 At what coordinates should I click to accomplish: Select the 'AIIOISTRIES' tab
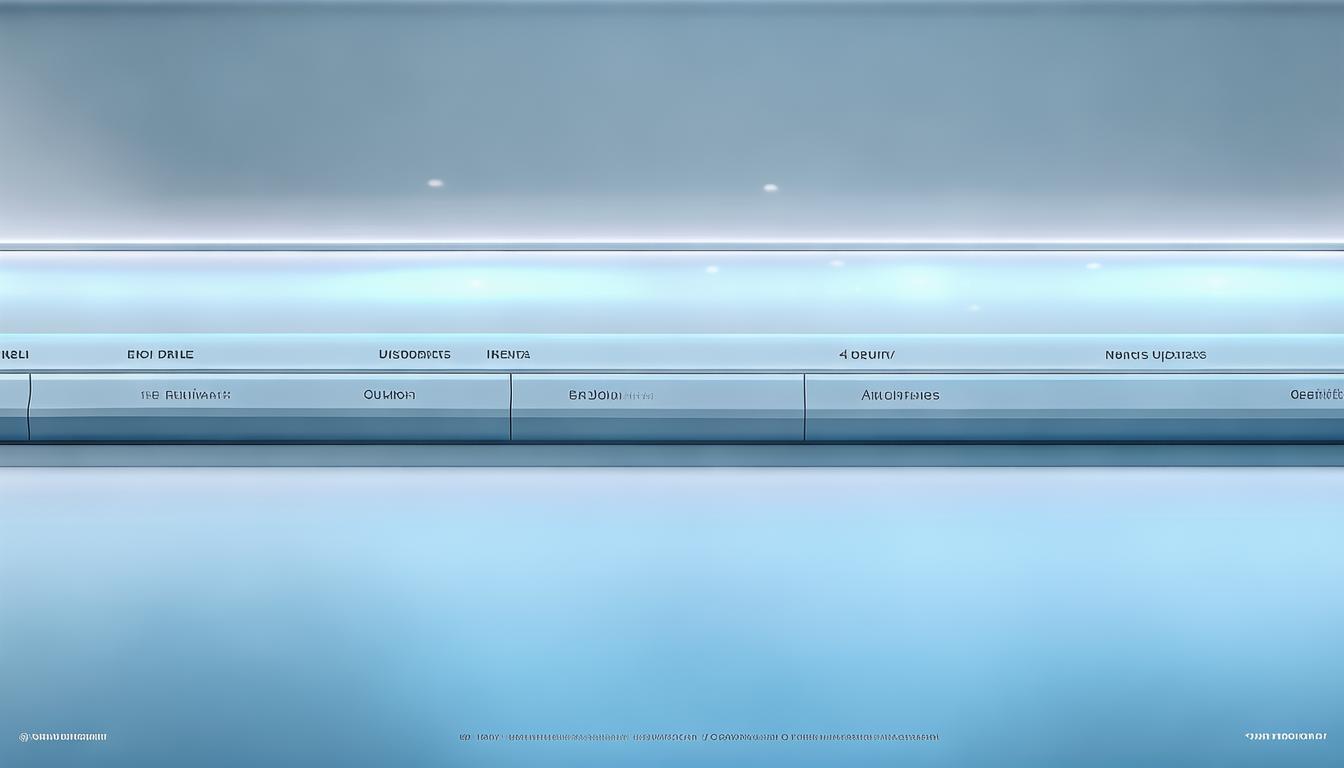[x=900, y=395]
